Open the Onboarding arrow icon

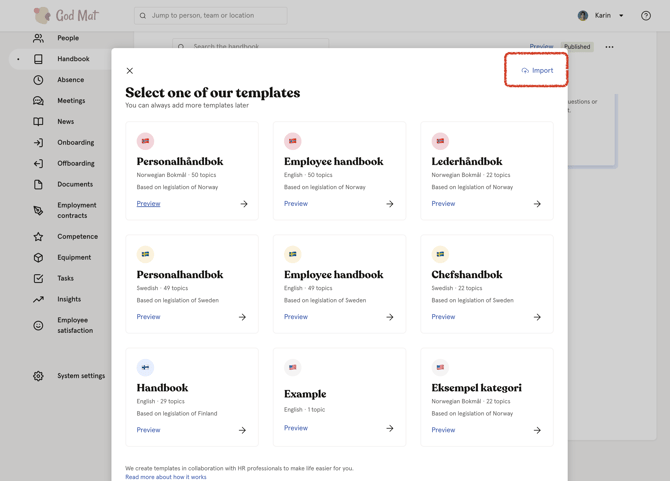pyautogui.click(x=38, y=143)
